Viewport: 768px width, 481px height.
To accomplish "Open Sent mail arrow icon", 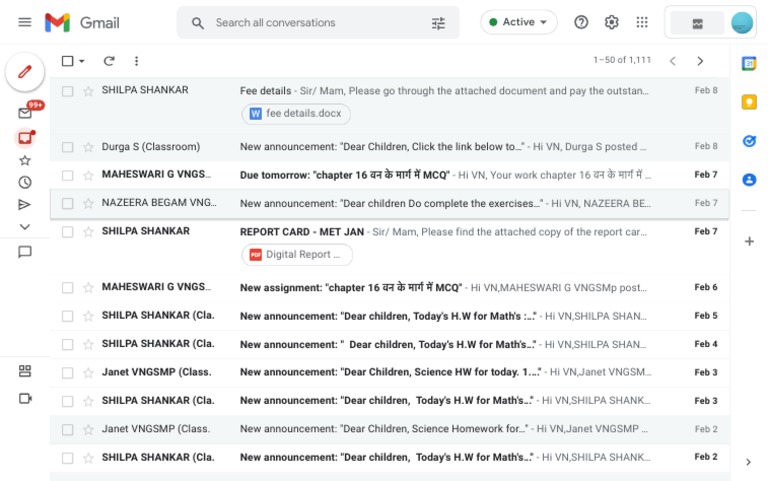I will tap(25, 205).
